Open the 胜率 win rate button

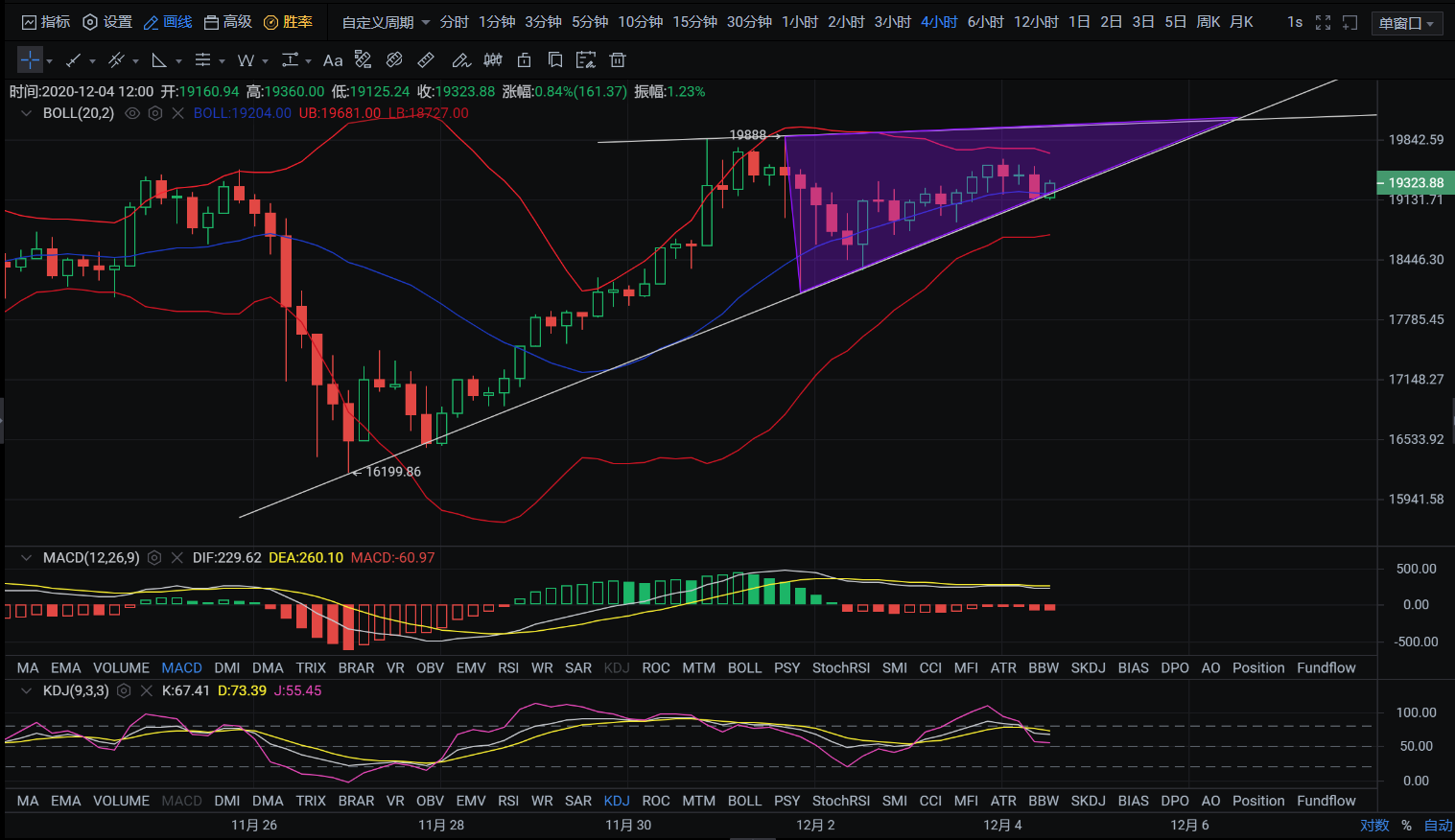pyautogui.click(x=288, y=22)
